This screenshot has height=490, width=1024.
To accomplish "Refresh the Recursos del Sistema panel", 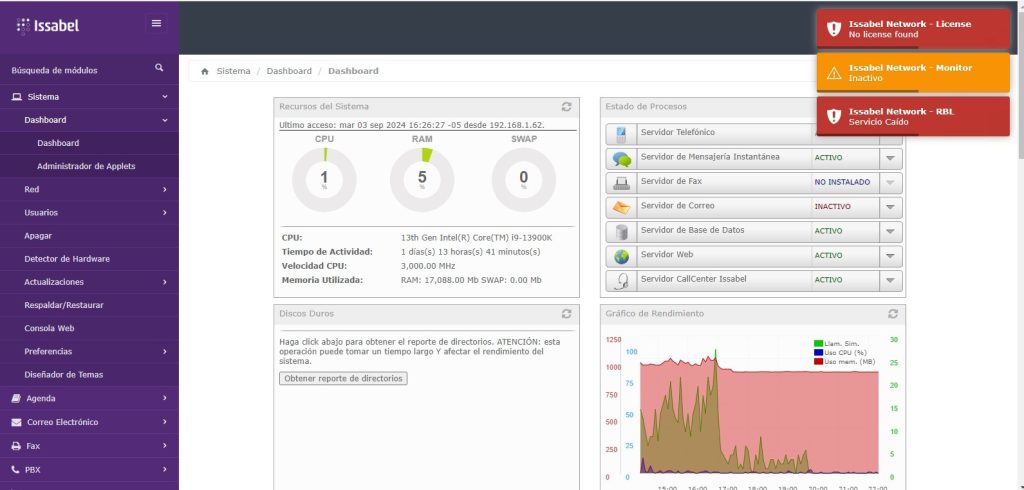I will pos(567,106).
